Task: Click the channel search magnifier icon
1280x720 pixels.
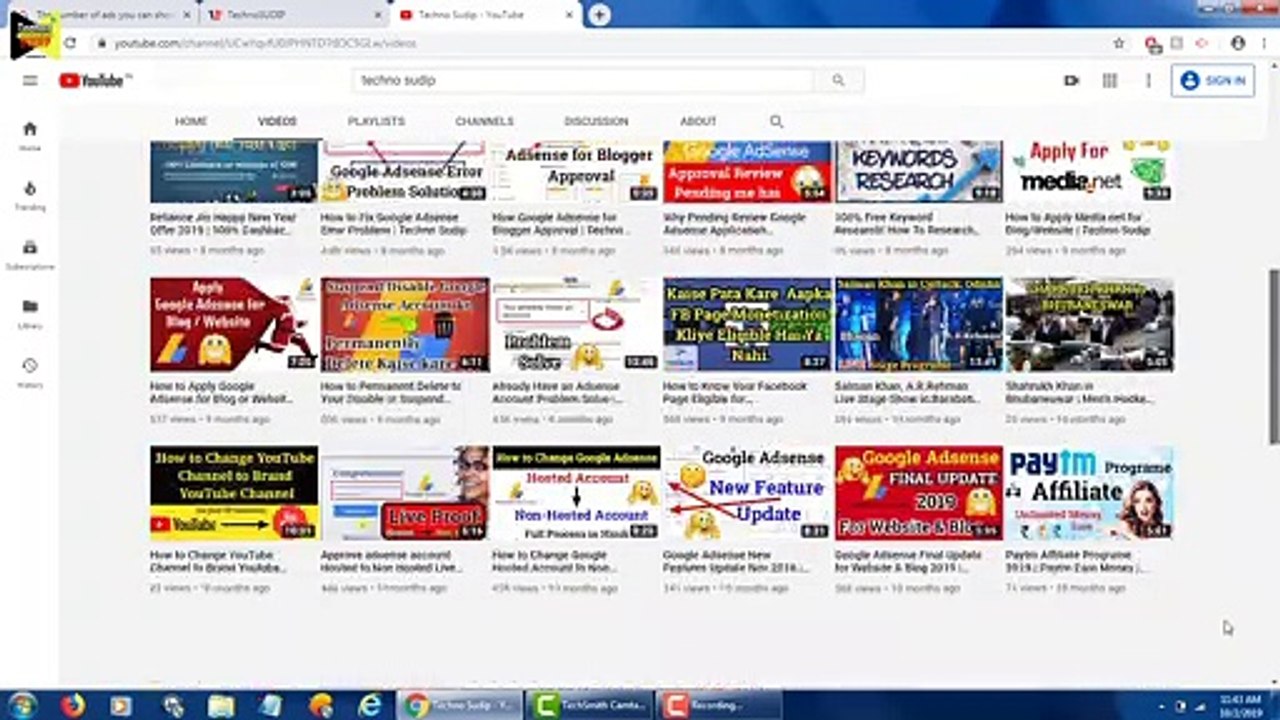Action: (776, 121)
